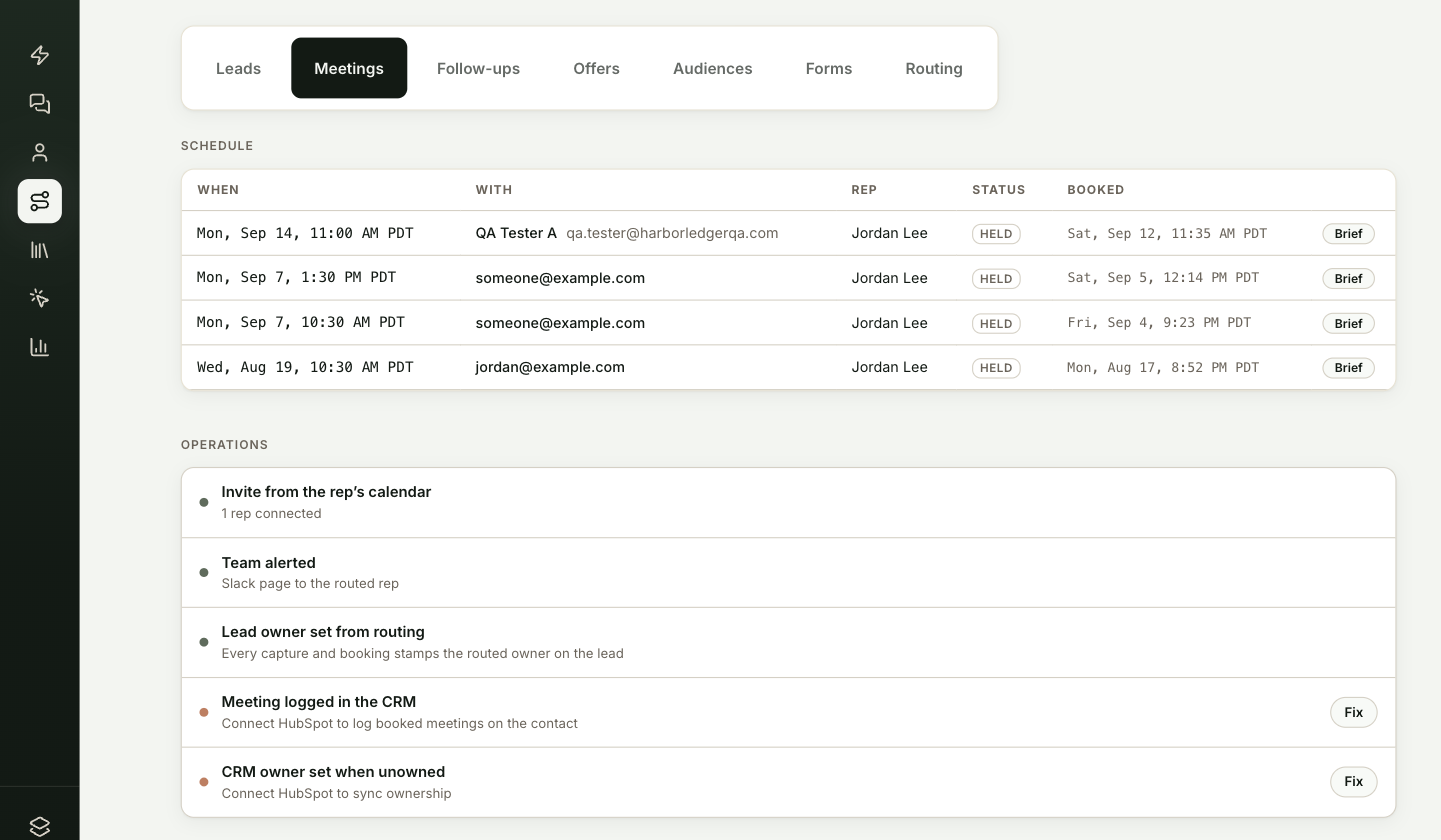
Task: Click the QA Tester A name
Action: [x=516, y=233]
